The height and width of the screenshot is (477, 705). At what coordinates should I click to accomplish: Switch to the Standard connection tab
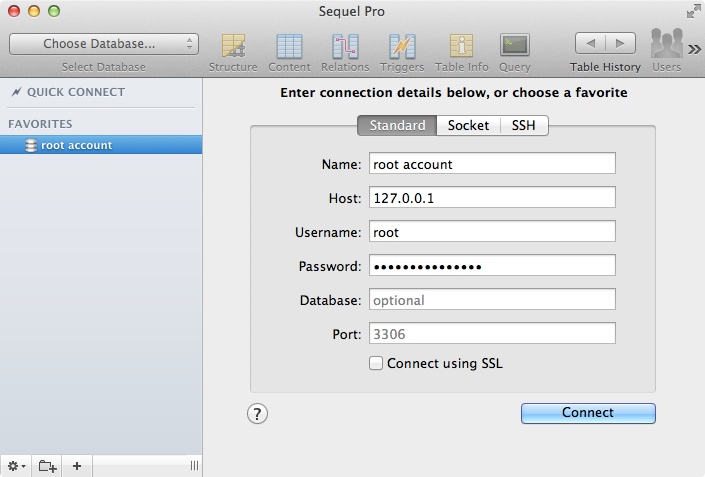click(x=397, y=125)
